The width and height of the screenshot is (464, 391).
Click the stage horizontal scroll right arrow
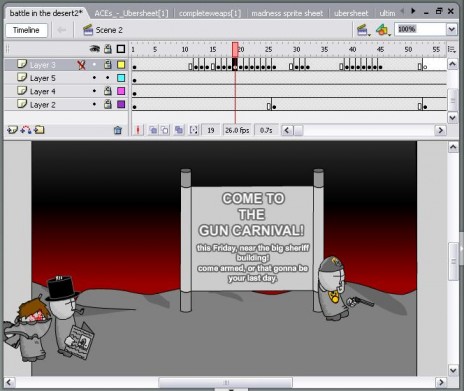pos(441,382)
